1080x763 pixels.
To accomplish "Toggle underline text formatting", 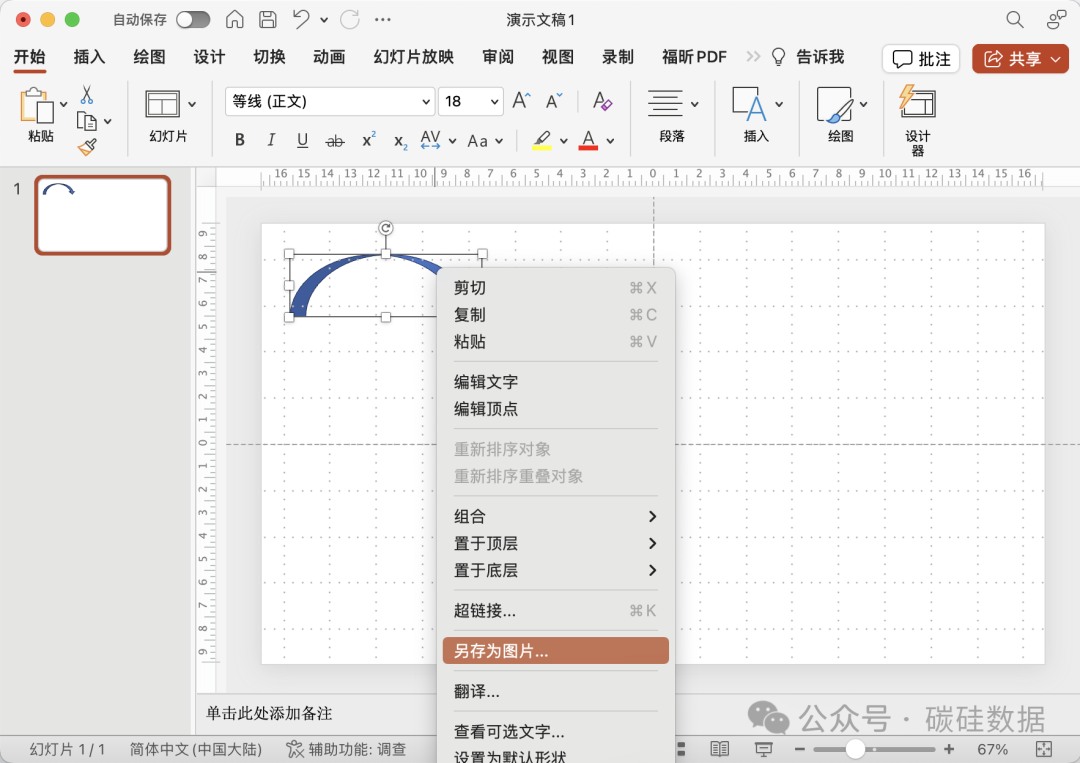I will point(302,140).
